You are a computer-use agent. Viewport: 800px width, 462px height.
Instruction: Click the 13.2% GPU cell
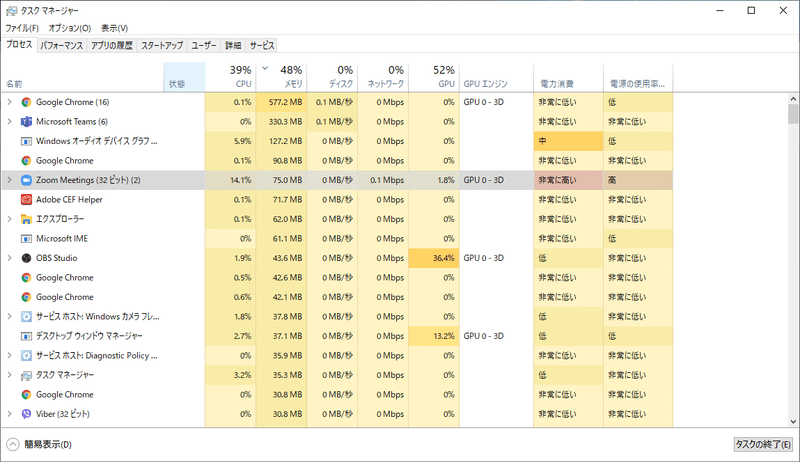tap(434, 336)
